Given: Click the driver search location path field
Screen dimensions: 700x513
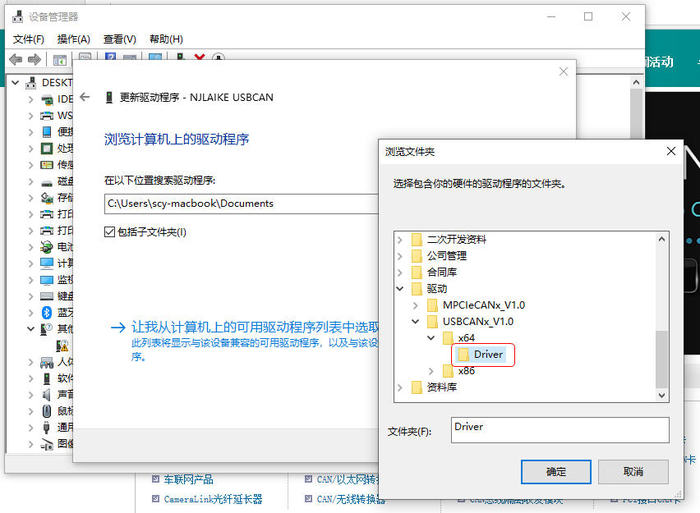Looking at the screenshot, I should [241, 204].
